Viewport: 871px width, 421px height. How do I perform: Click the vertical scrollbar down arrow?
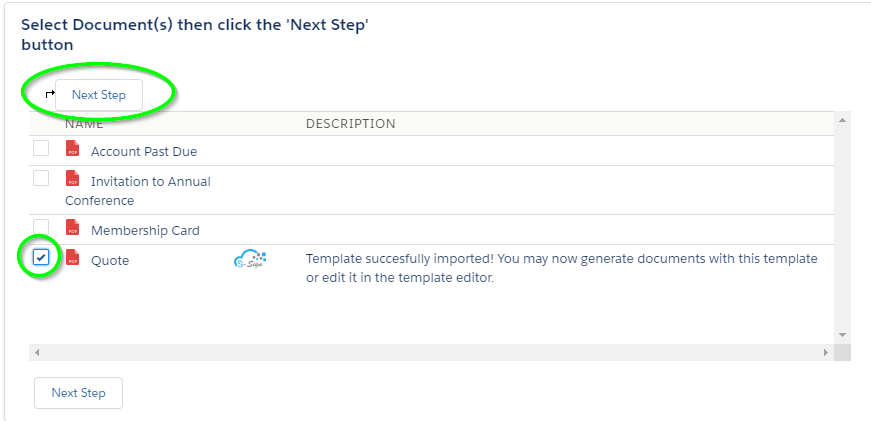pyautogui.click(x=842, y=335)
